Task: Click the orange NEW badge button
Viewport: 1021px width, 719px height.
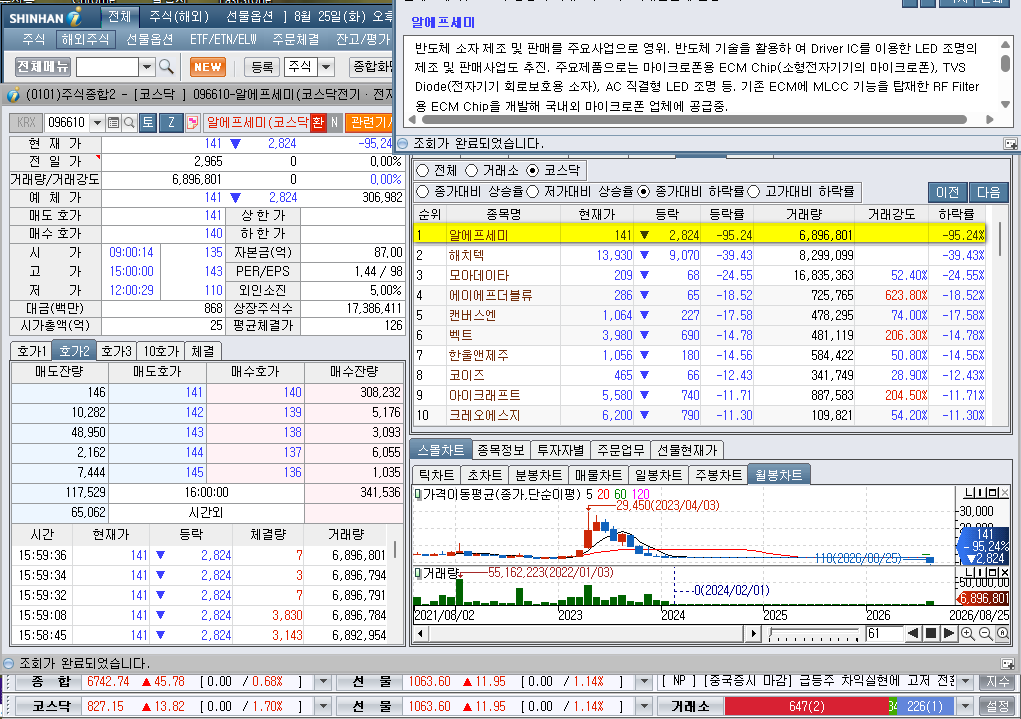Action: click(x=208, y=66)
